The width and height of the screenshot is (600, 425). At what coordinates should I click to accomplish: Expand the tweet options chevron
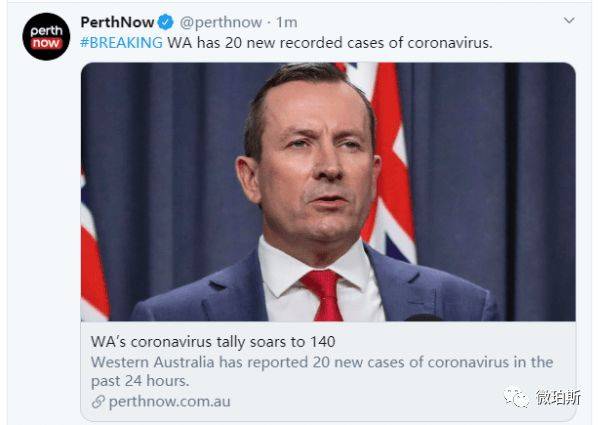point(569,20)
